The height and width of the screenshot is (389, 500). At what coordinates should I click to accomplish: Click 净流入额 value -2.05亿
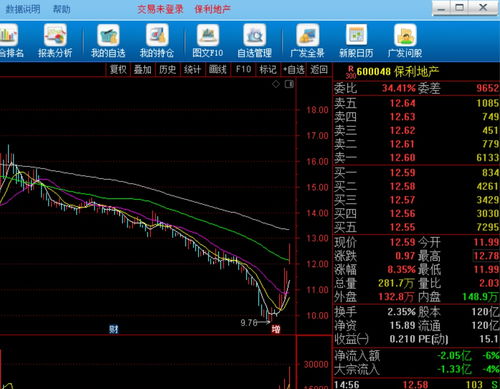454,356
